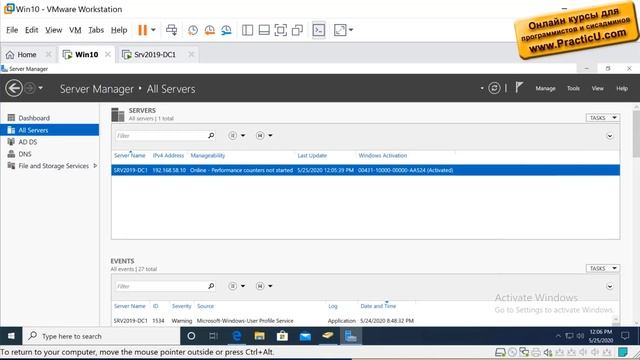The height and width of the screenshot is (360, 640).
Task: Open the Manage menu in Server Manager
Action: pyautogui.click(x=545, y=88)
